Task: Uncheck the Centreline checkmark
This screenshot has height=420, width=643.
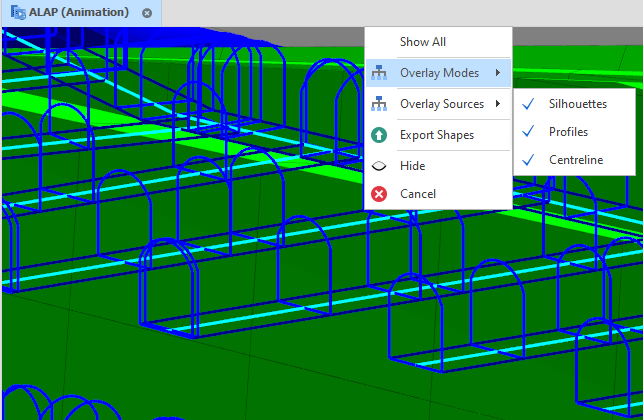Action: 529,160
